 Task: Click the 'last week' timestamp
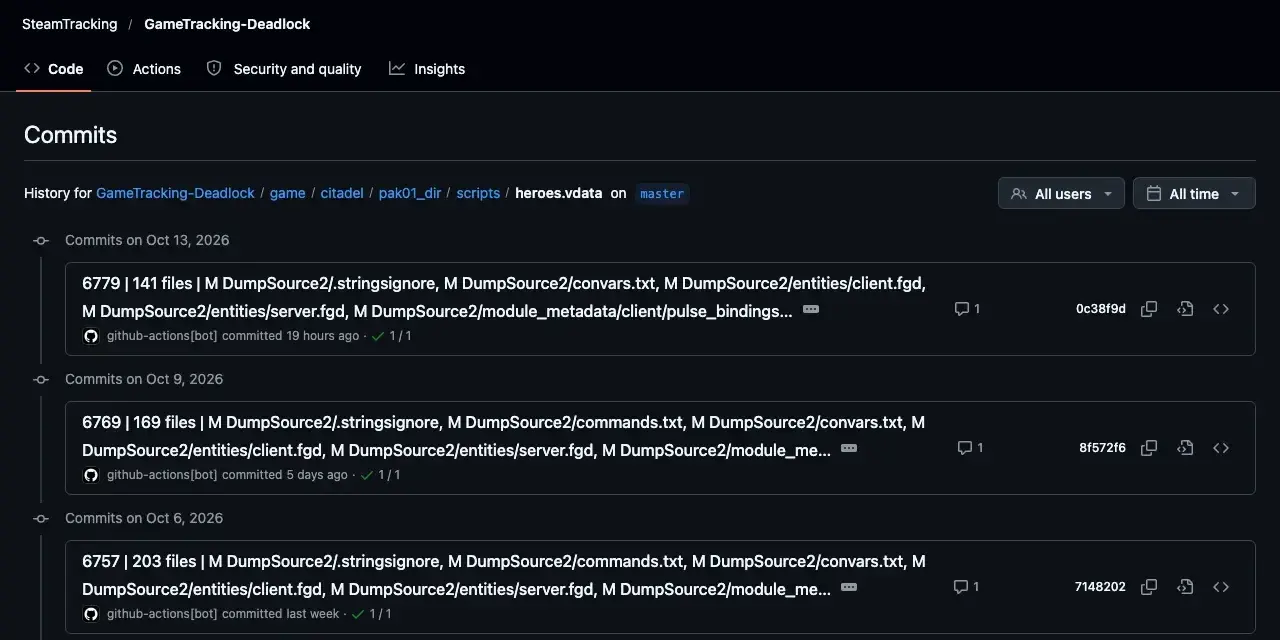(313, 614)
